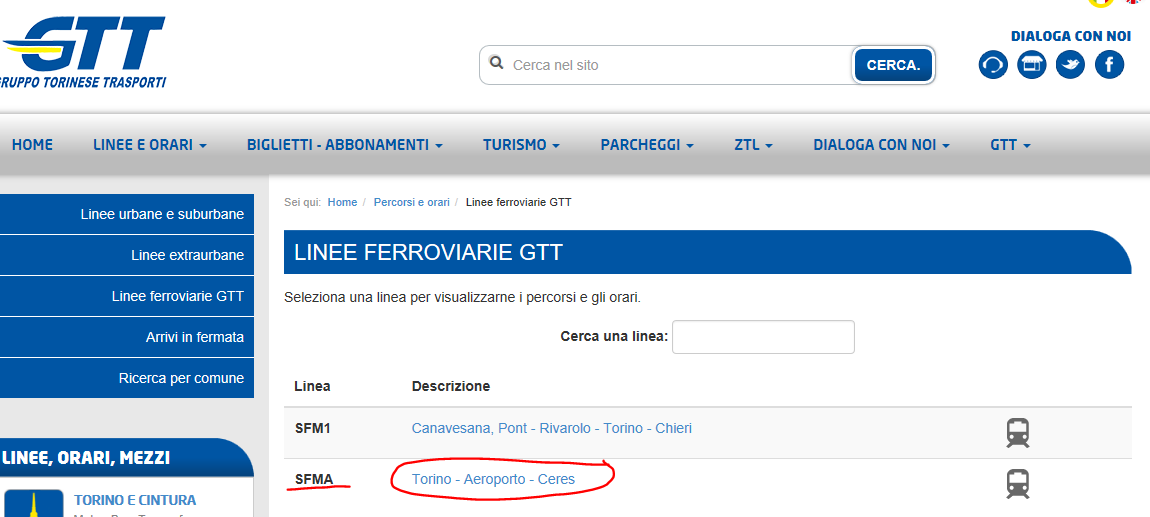Click the headset customer service icon
The width and height of the screenshot is (1150, 517).
click(992, 65)
